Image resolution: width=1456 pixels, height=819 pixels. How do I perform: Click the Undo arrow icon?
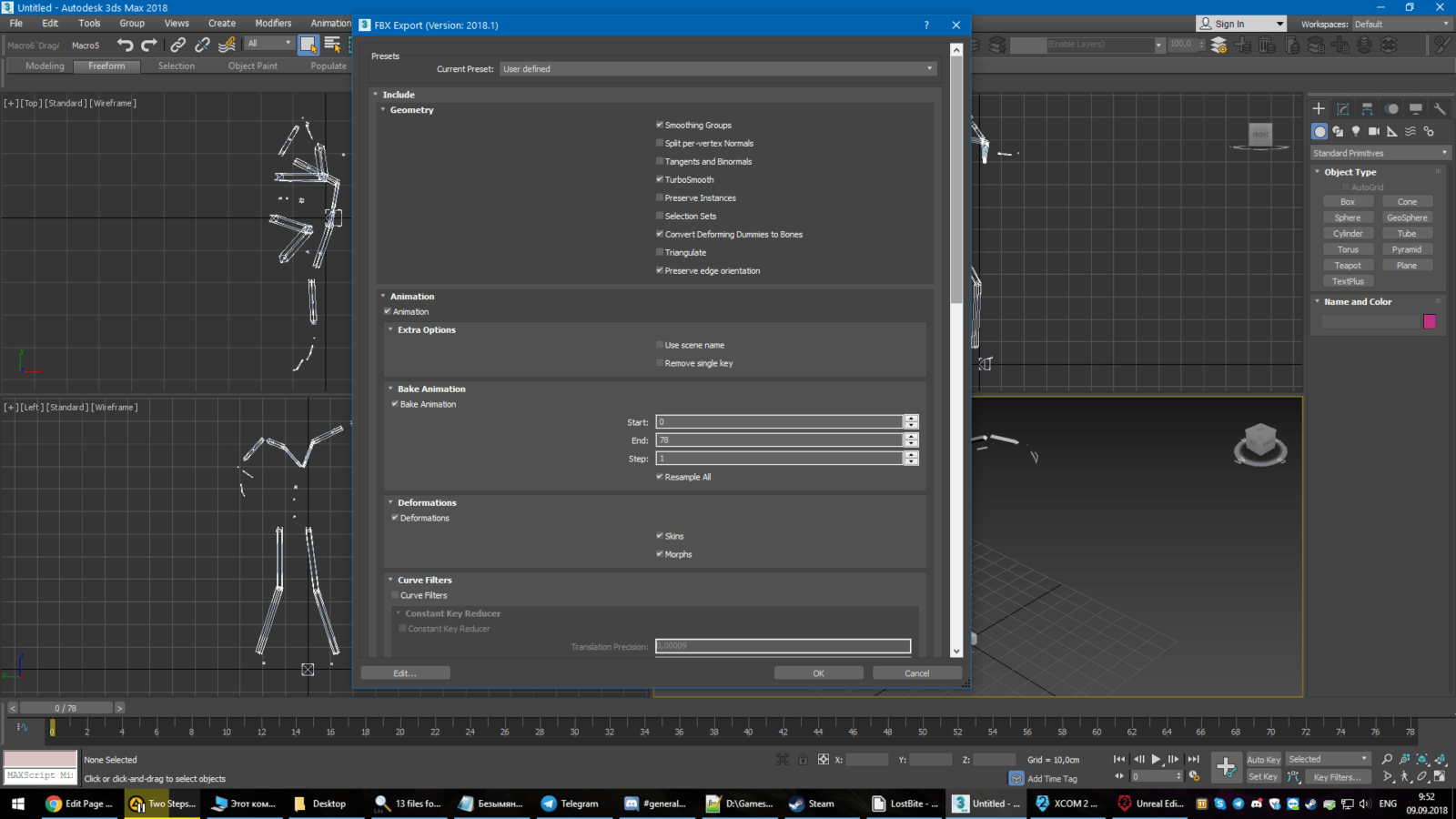(125, 45)
